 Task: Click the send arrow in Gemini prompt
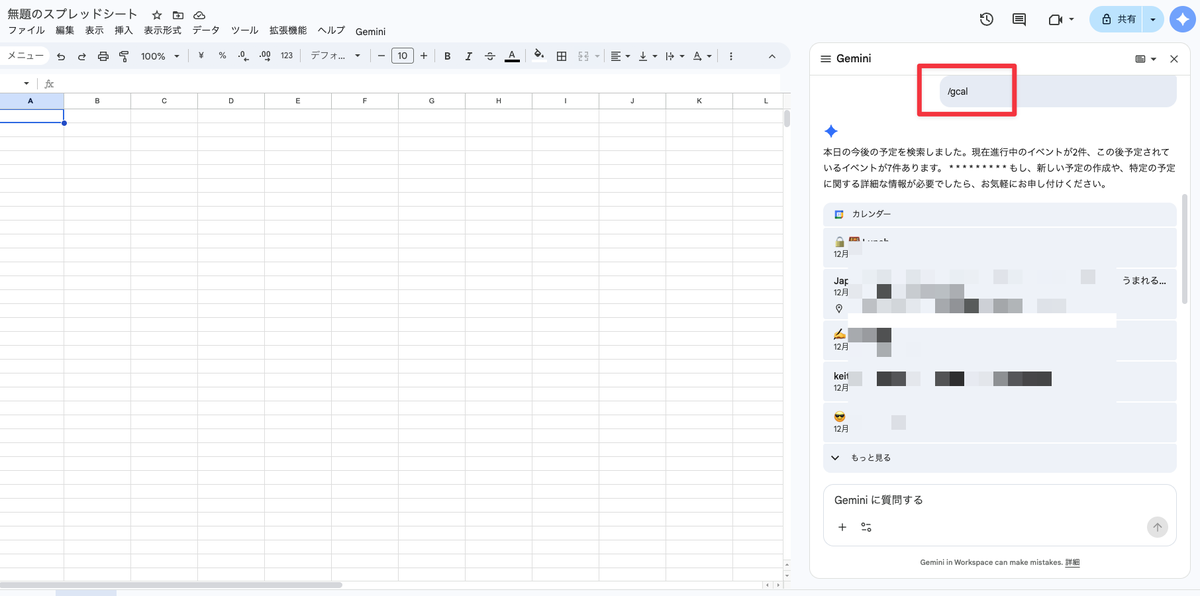point(1157,527)
